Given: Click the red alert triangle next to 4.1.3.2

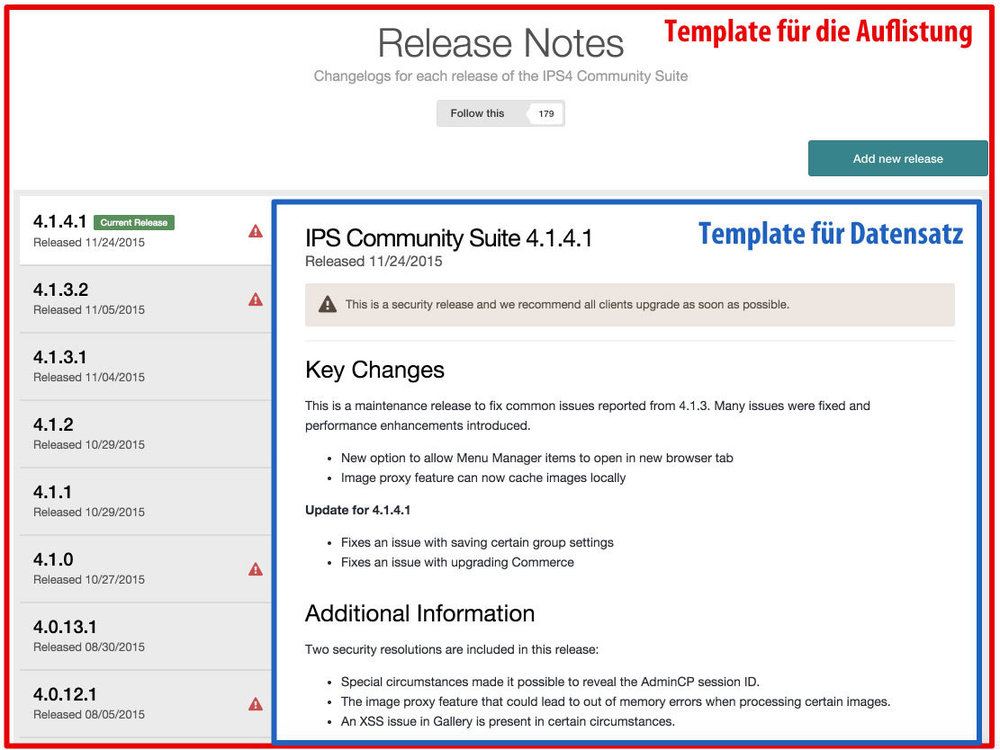Looking at the screenshot, I should [x=256, y=298].
